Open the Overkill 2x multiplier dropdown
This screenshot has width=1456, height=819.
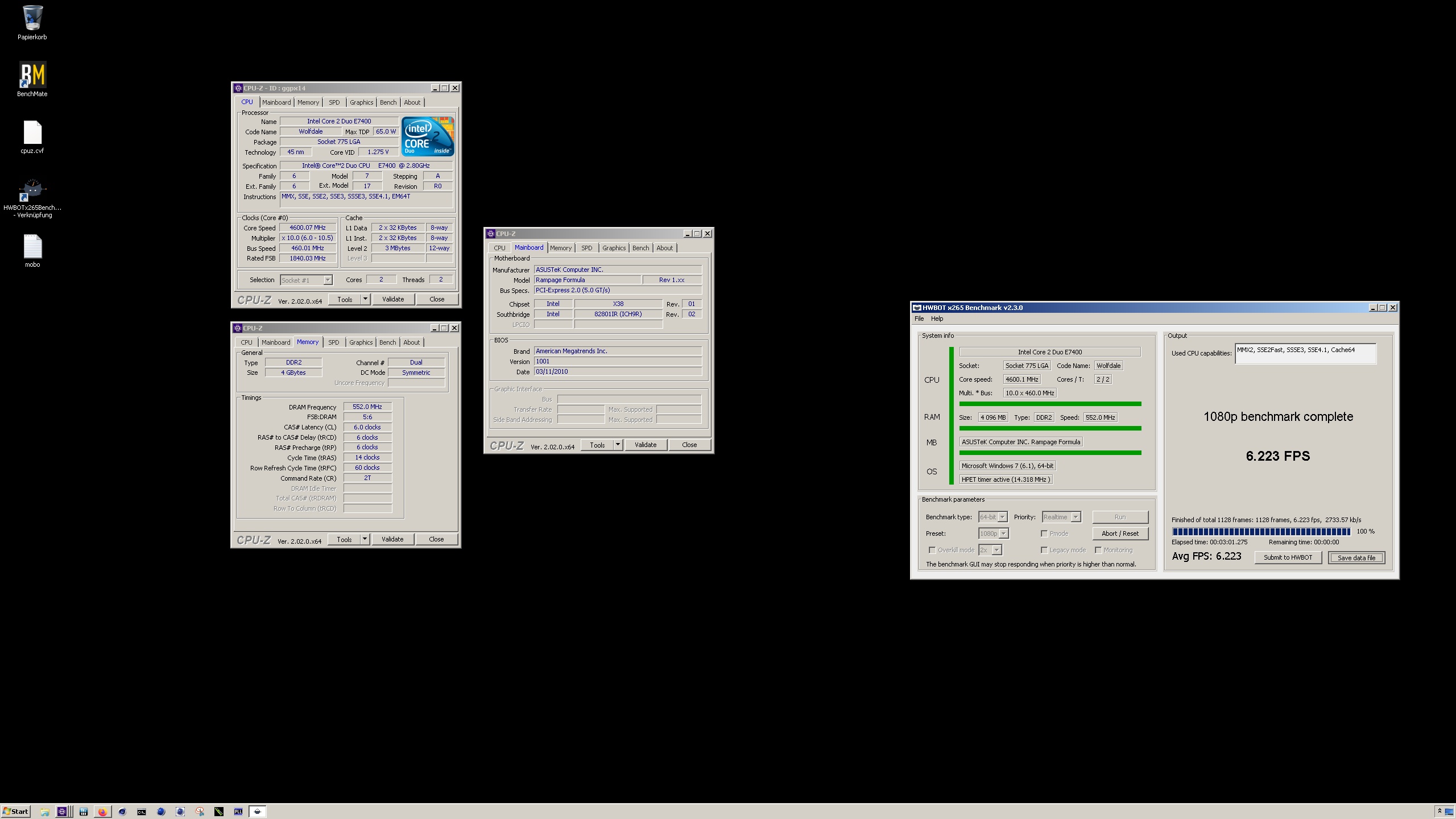(x=990, y=550)
